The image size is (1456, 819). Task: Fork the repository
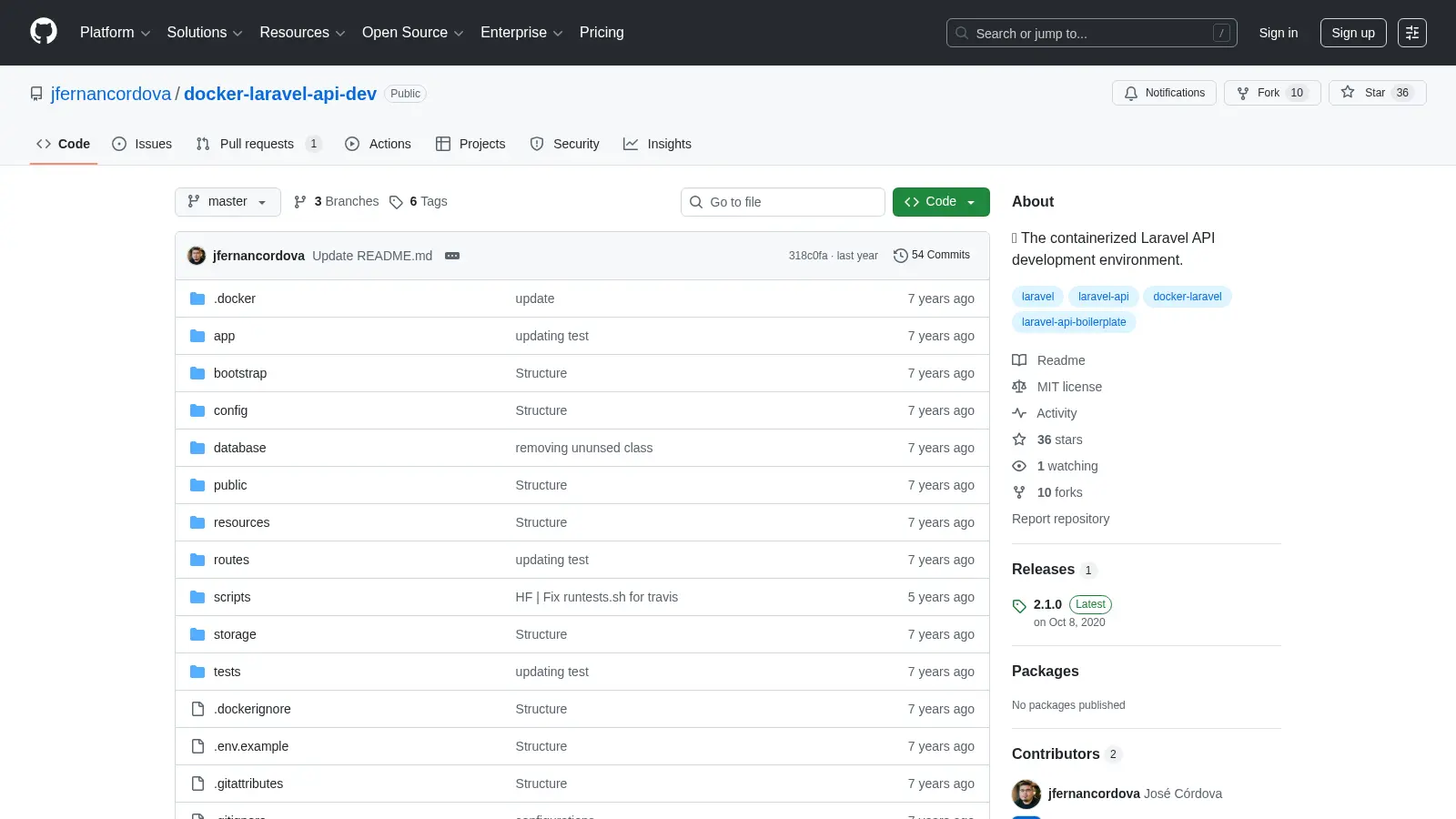1272,93
